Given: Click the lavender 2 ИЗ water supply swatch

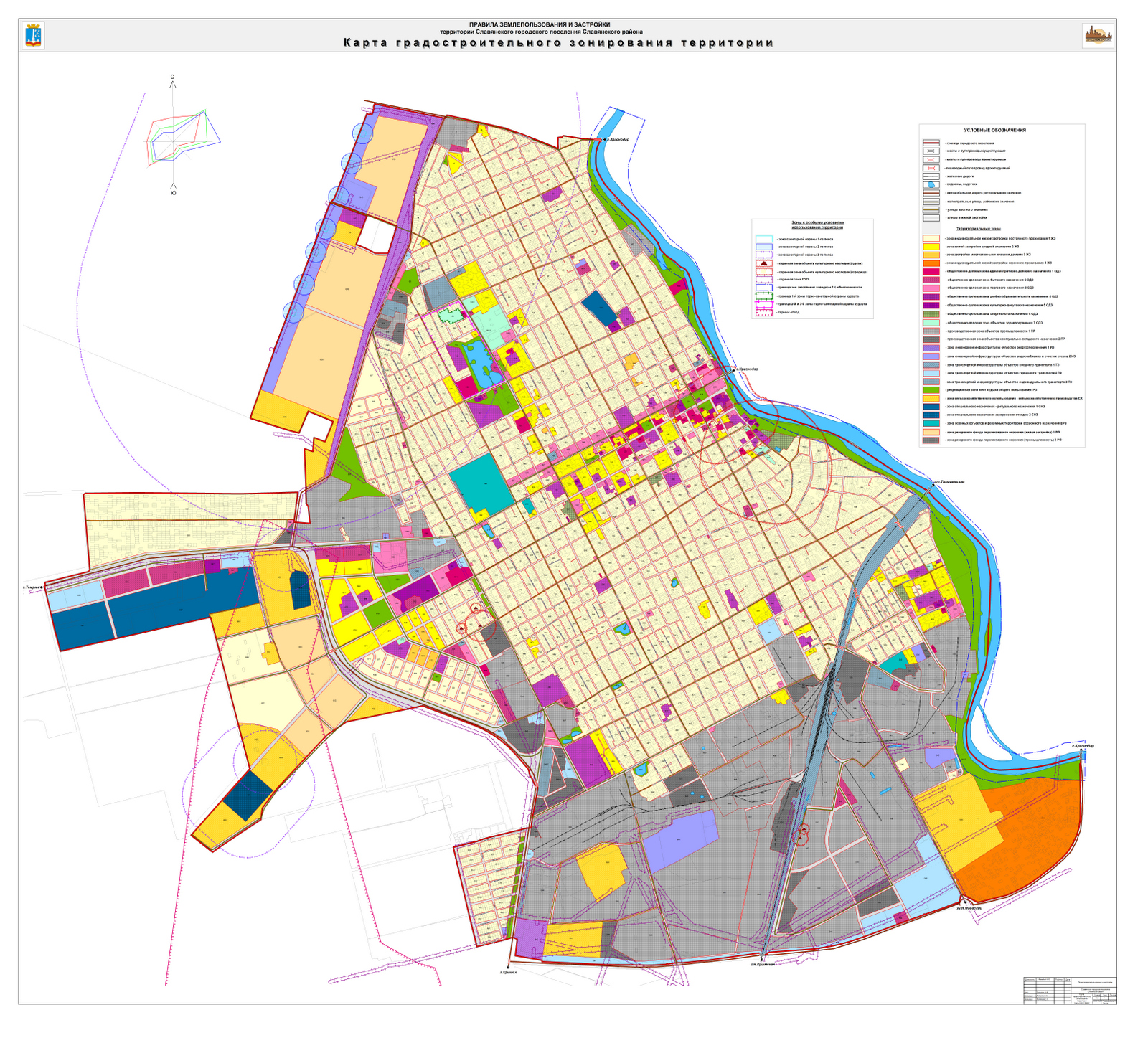Looking at the screenshot, I should coord(931,356).
